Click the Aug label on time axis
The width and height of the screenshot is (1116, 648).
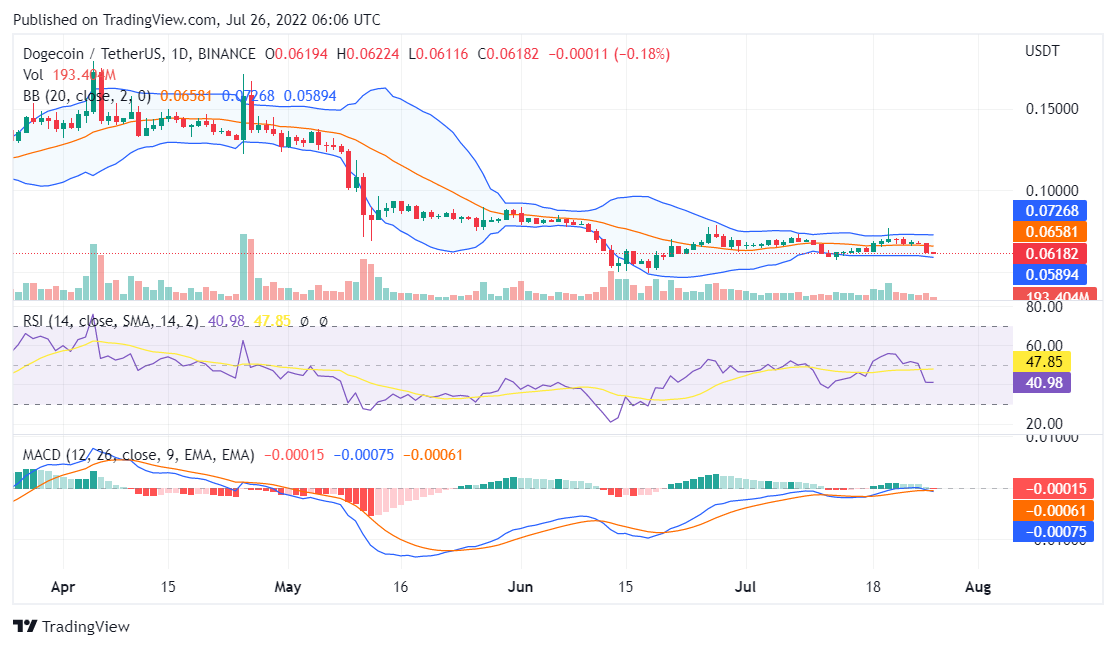click(x=978, y=587)
